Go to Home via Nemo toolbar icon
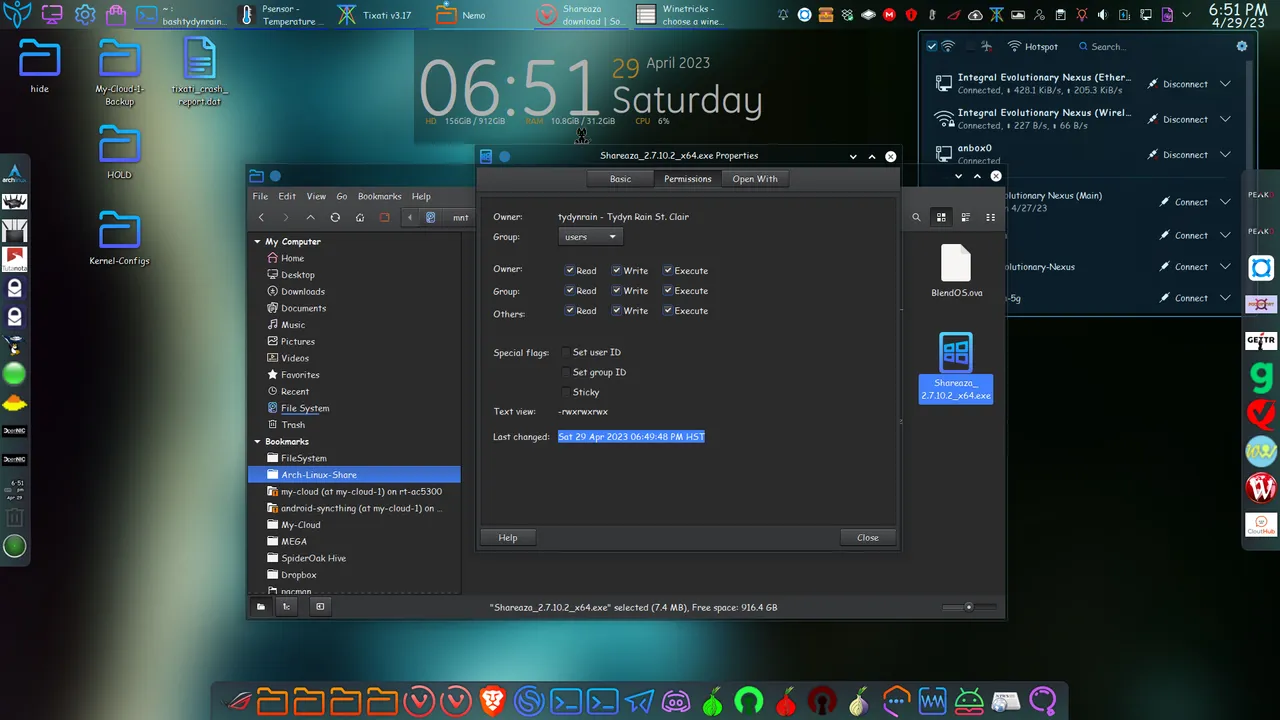 tap(360, 218)
